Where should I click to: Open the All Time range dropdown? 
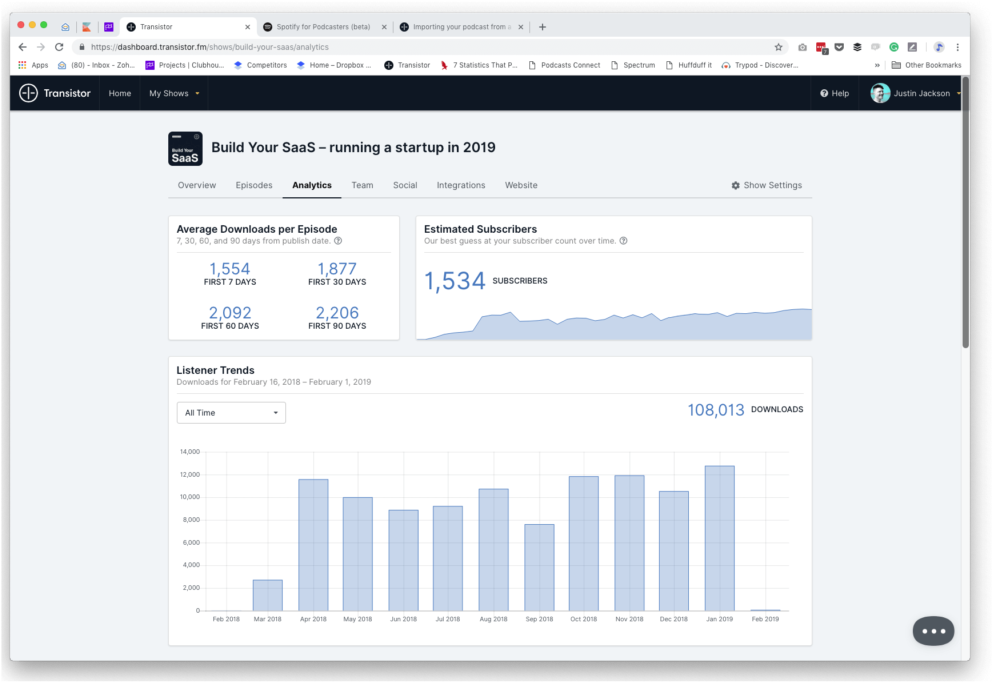231,412
